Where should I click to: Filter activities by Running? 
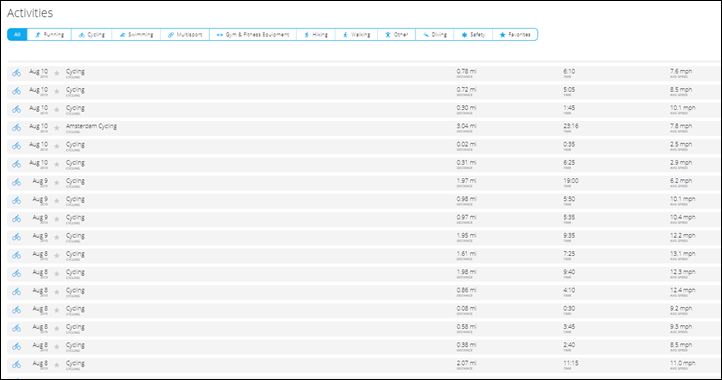pos(49,35)
